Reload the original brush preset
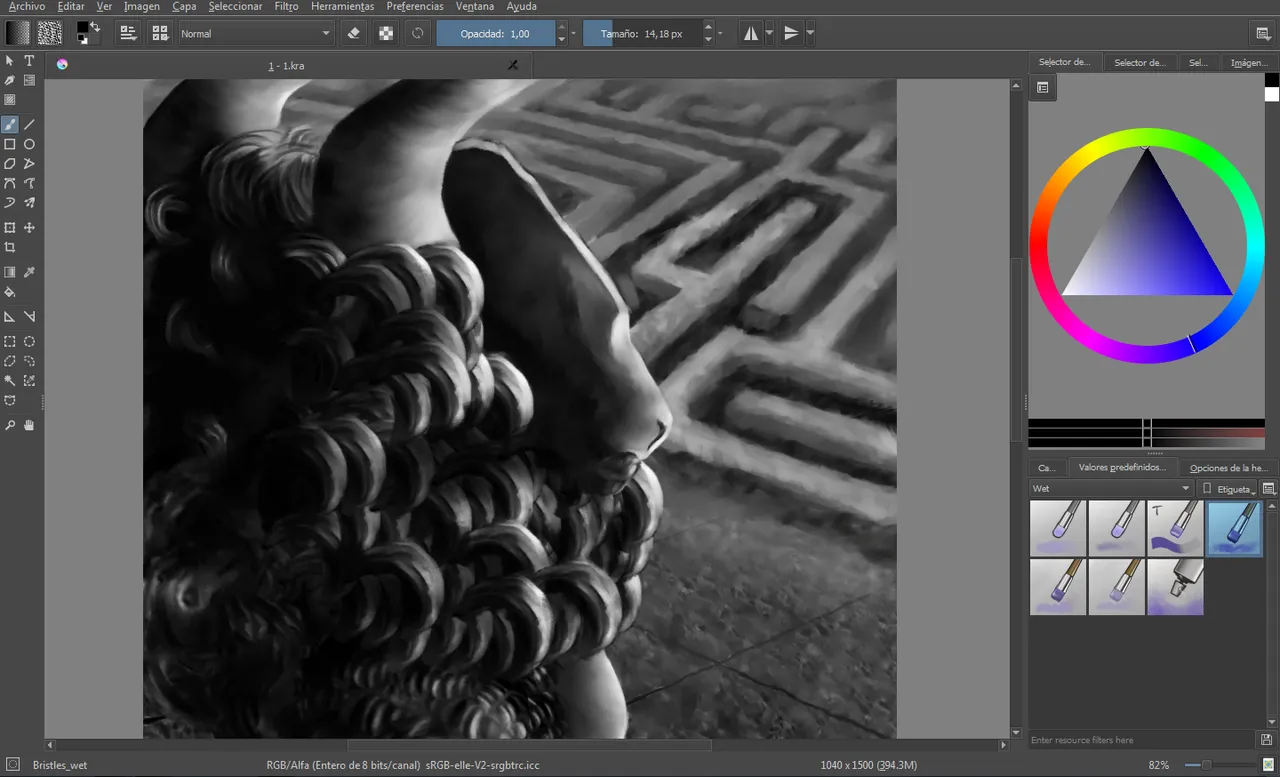The width and height of the screenshot is (1280, 777). point(417,33)
